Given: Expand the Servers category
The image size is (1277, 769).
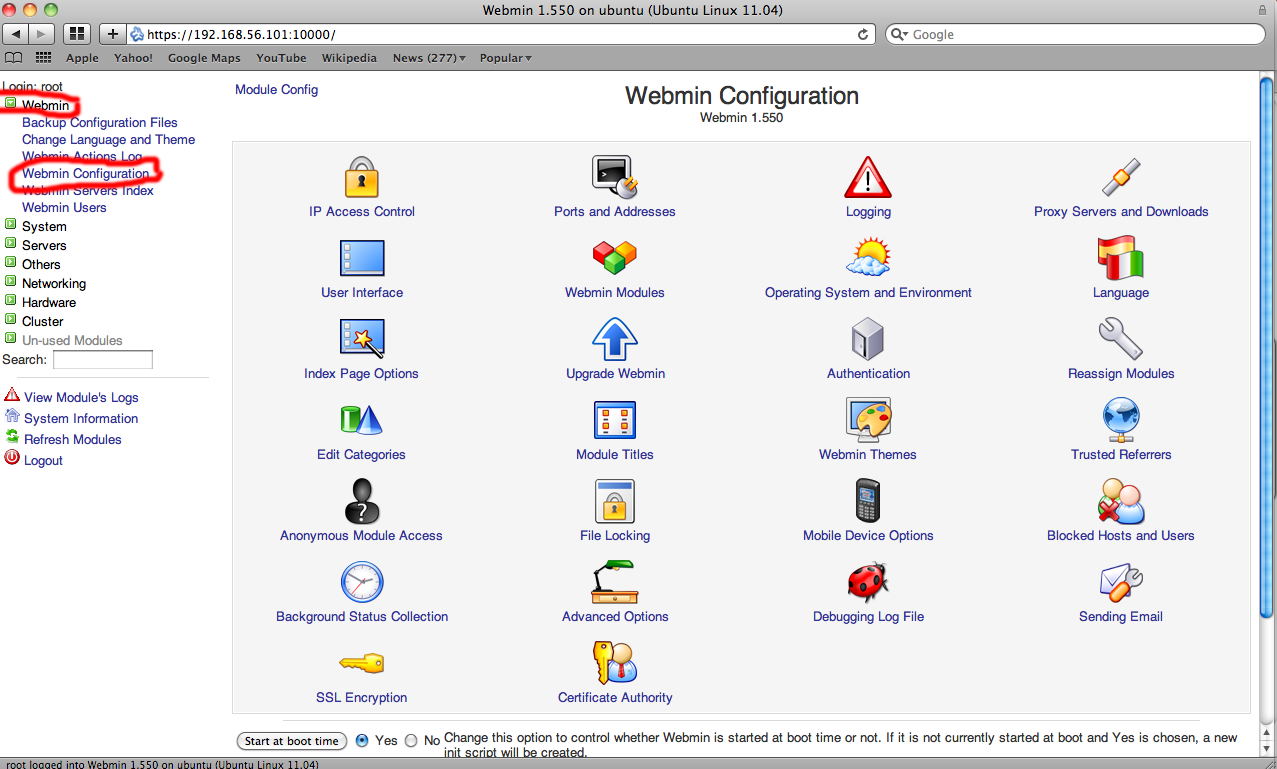Looking at the screenshot, I should [x=10, y=244].
